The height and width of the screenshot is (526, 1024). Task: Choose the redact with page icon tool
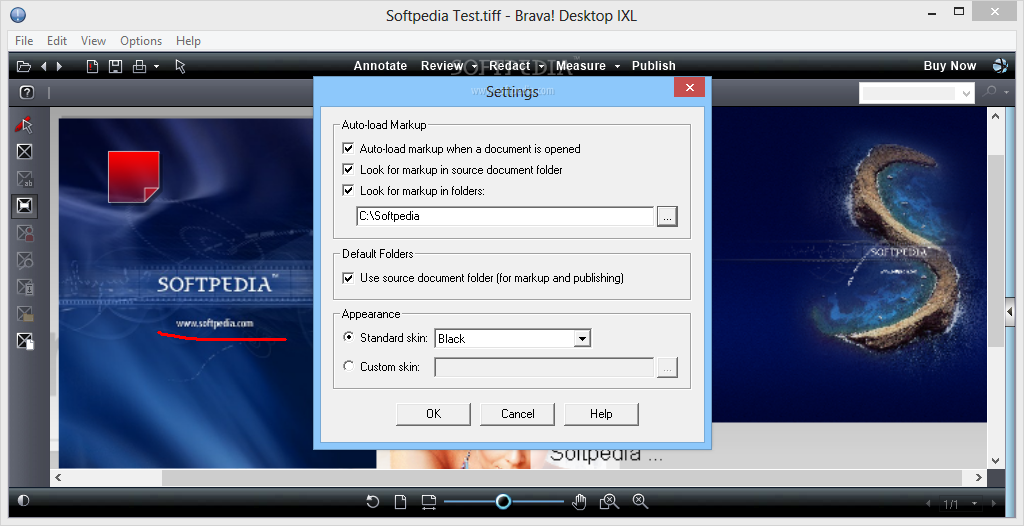click(x=25, y=341)
